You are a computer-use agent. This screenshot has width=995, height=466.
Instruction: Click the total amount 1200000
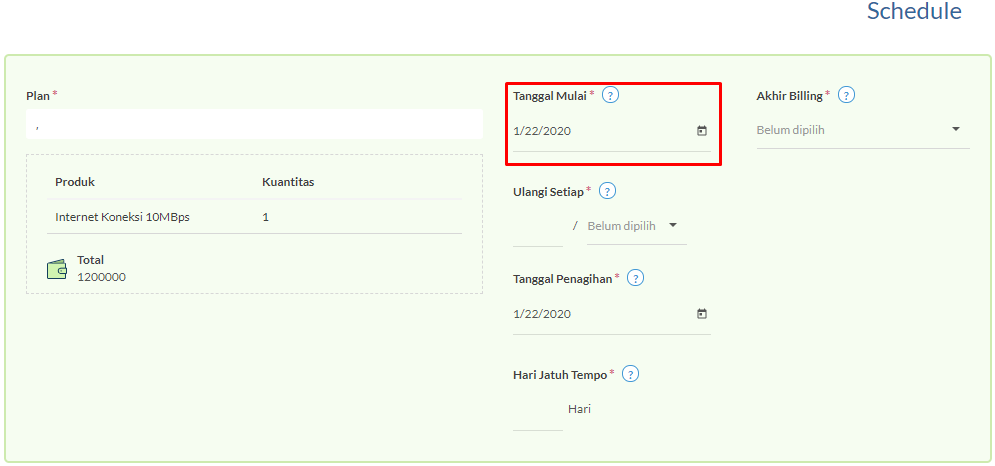click(x=102, y=277)
